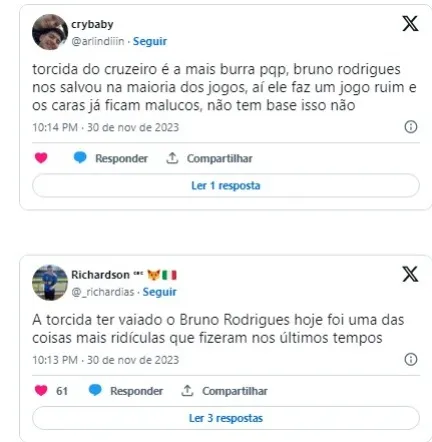Screen dimensions: 432x442
Task: Click the reply bubble icon on crybaby's tweet
Action: [80, 157]
